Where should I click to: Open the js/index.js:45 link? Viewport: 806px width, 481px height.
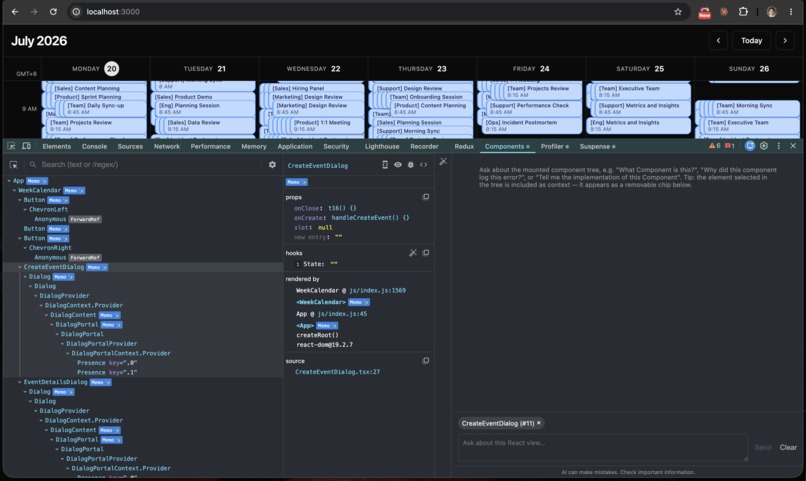(x=342, y=314)
